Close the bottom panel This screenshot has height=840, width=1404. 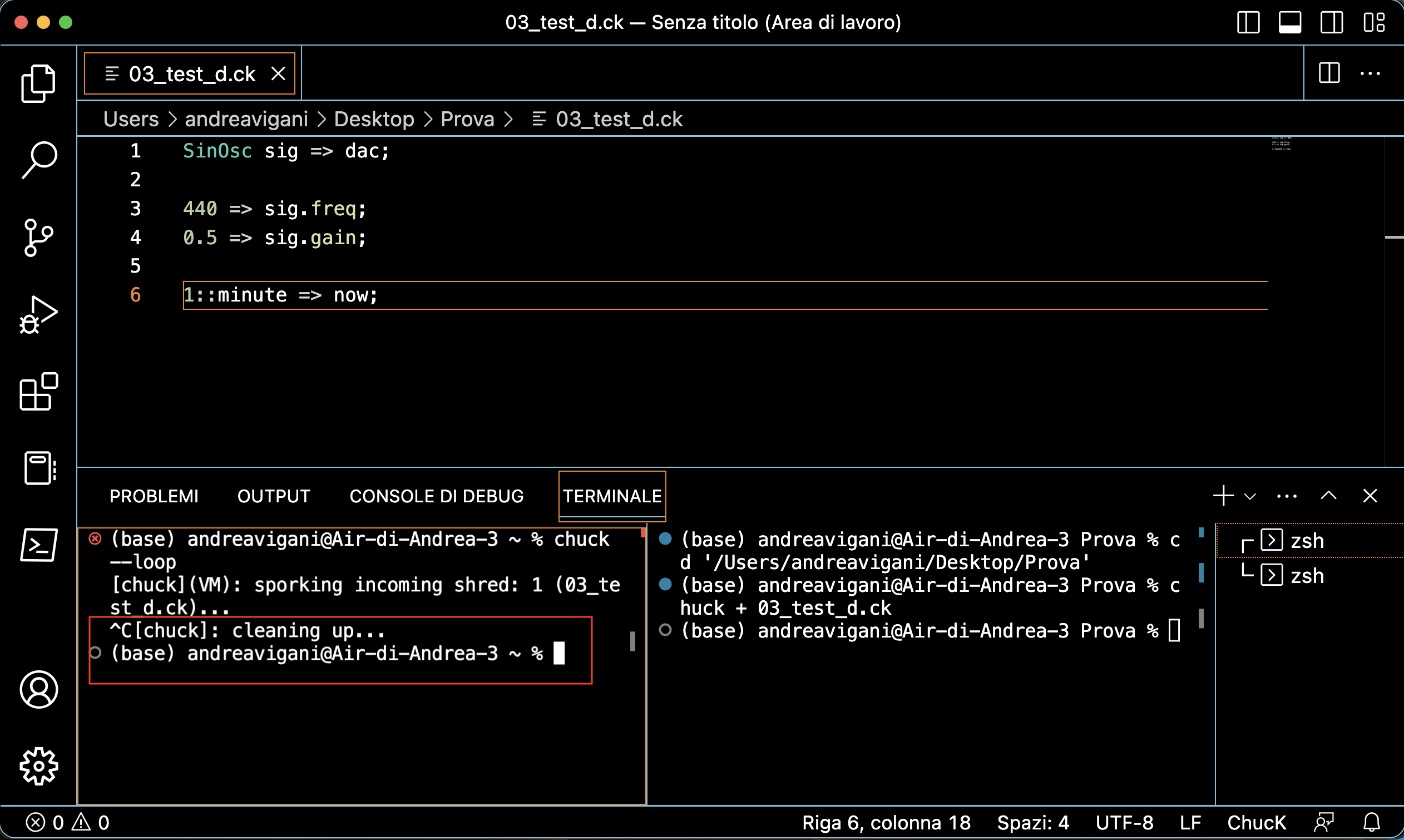tap(1370, 496)
